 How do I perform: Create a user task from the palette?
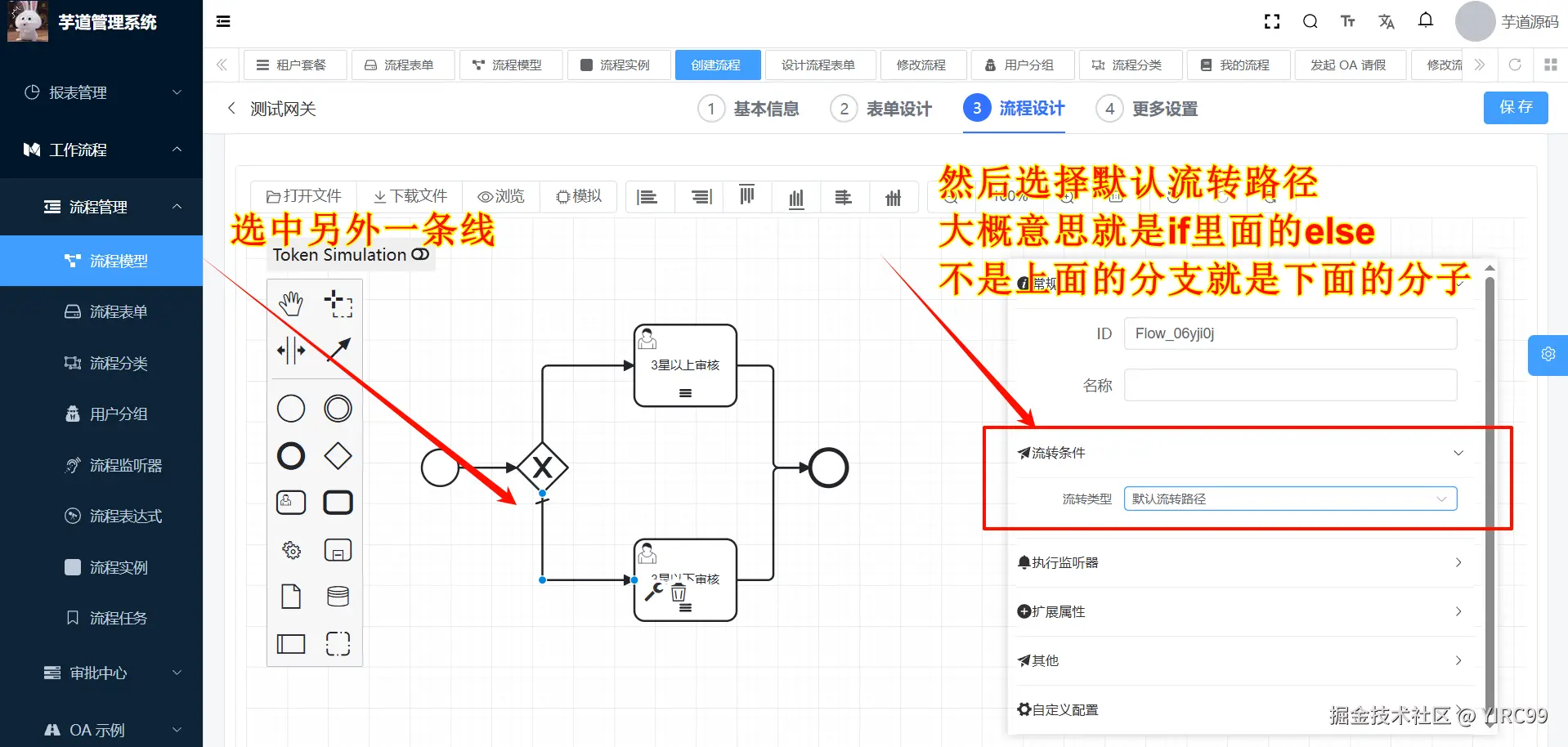pyautogui.click(x=291, y=502)
